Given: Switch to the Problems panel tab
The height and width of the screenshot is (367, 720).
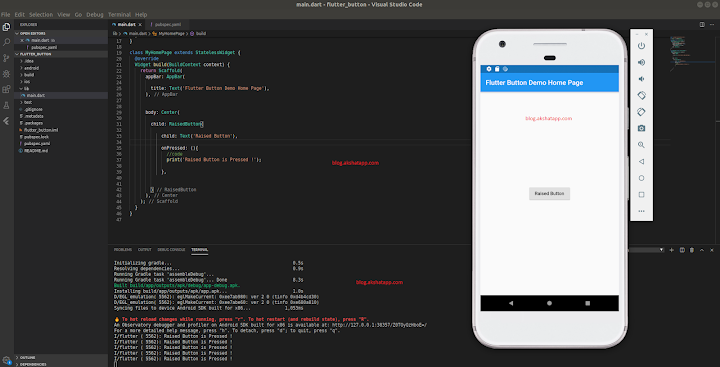Looking at the screenshot, I should (x=123, y=250).
